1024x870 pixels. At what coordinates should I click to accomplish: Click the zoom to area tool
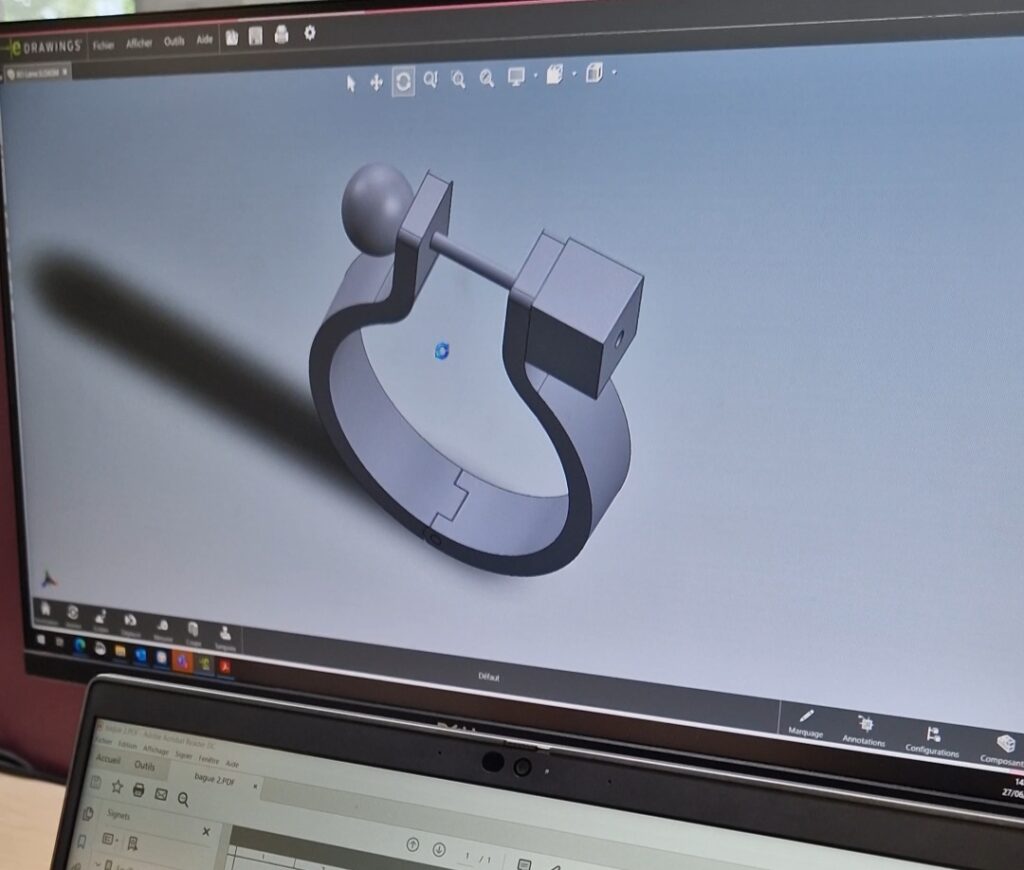coord(458,79)
